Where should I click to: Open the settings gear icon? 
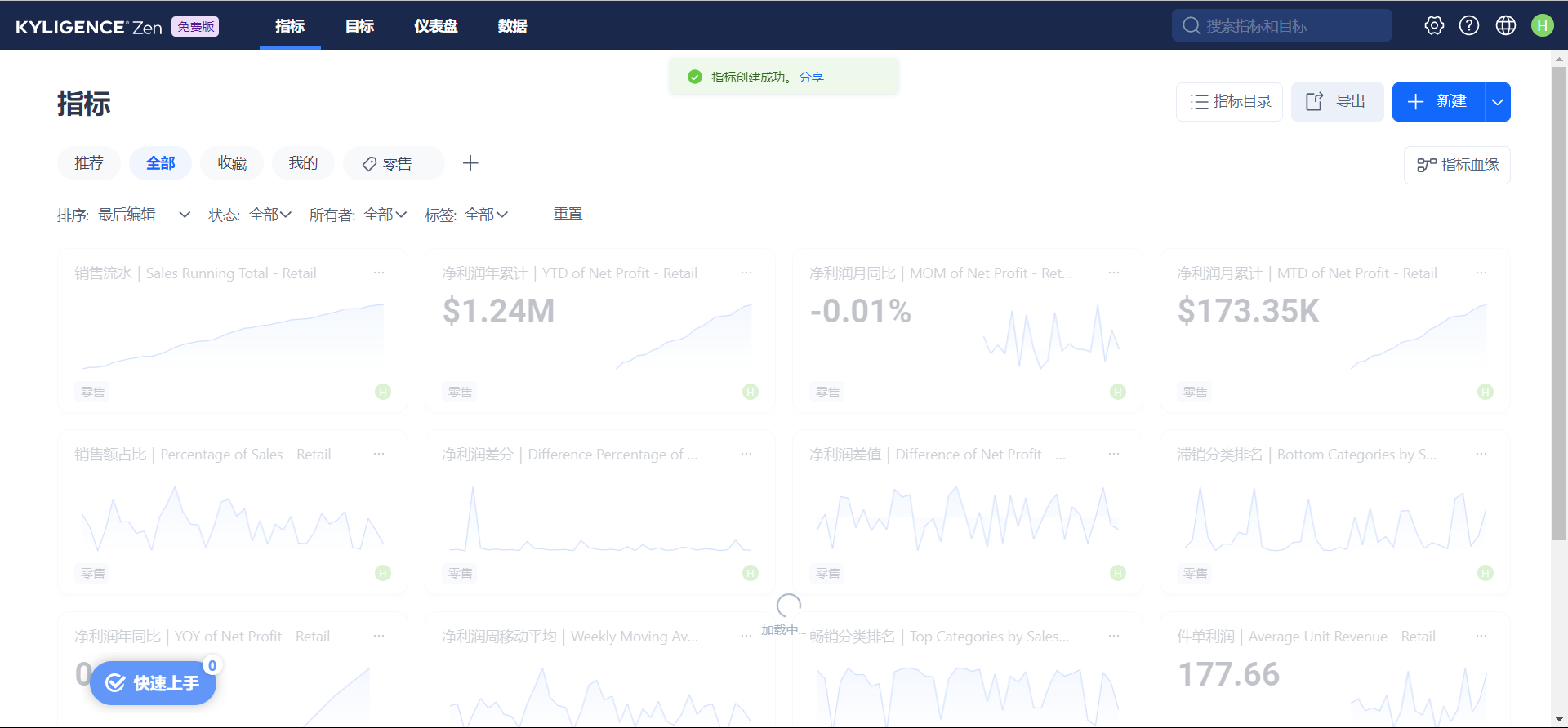pos(1434,25)
